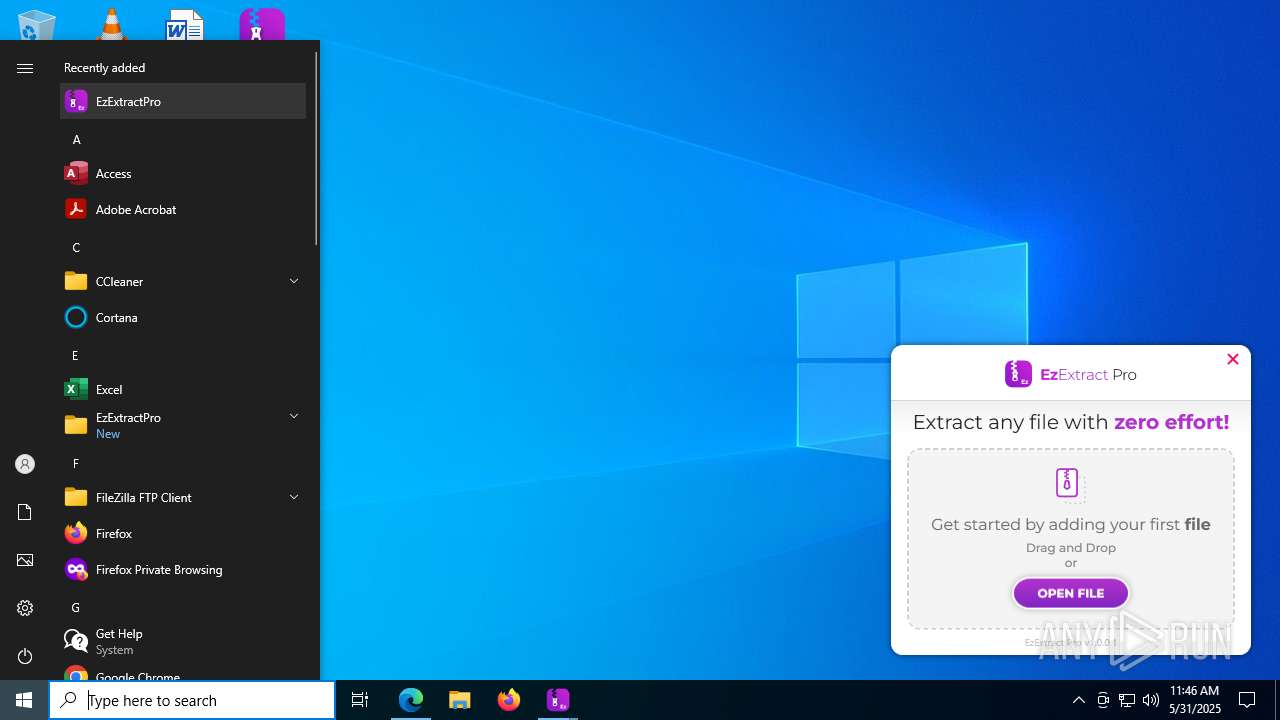The image size is (1280, 720).
Task: Click the Start menu app list scrollbar
Action: point(317,150)
